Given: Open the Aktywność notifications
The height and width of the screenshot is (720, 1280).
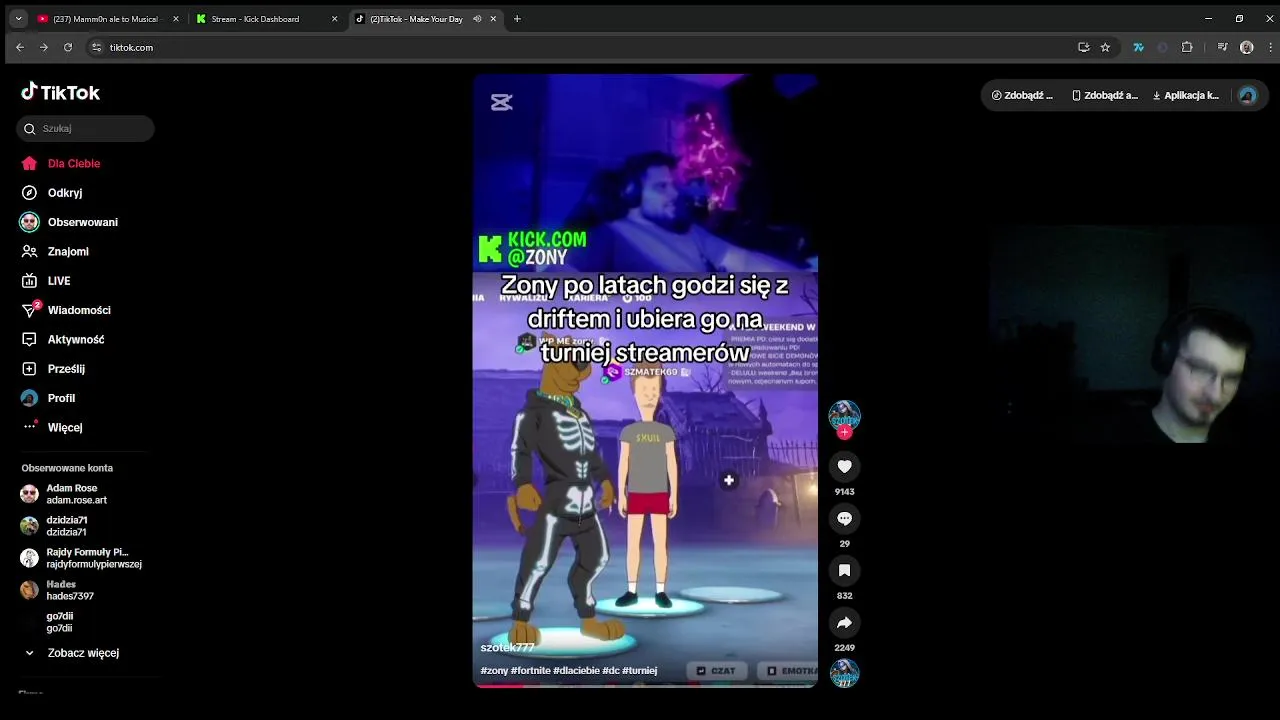Looking at the screenshot, I should click(x=62, y=339).
